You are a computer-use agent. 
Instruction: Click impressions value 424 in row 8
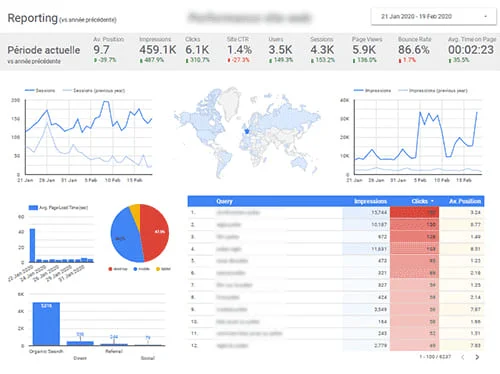382,297
